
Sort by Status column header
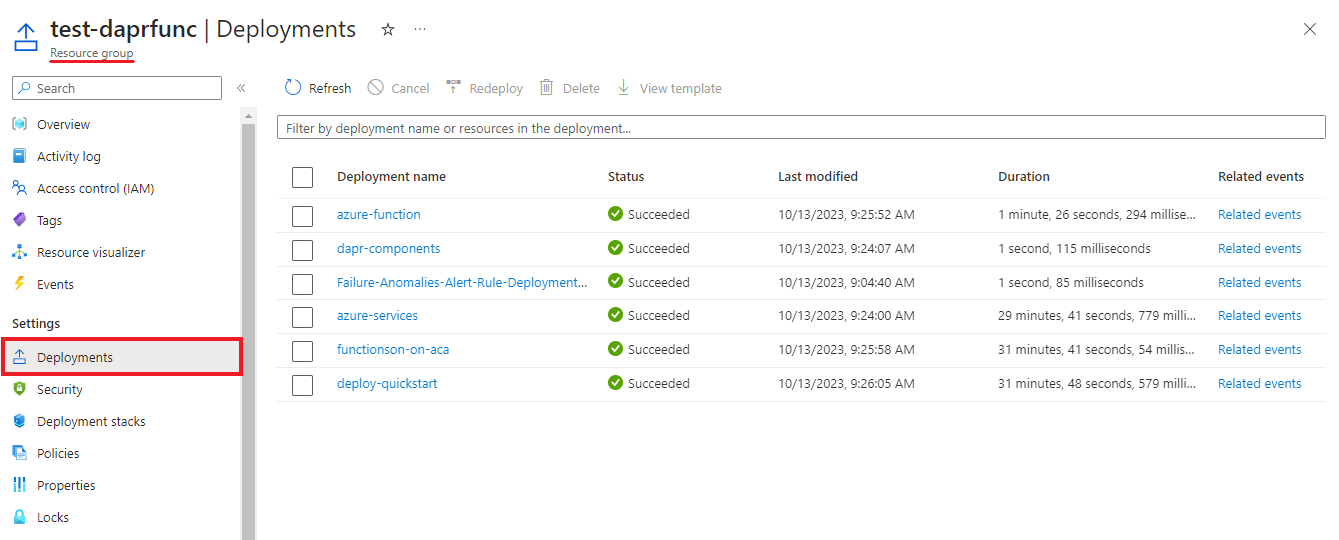click(x=626, y=176)
